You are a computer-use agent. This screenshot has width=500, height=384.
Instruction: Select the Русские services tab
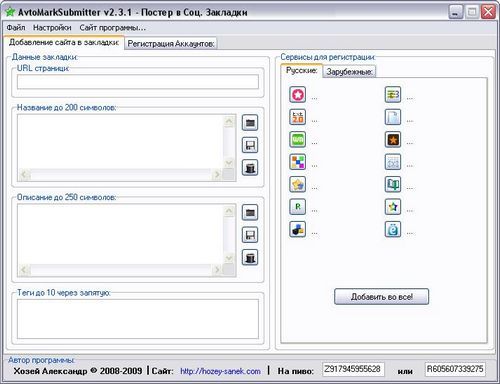[302, 70]
